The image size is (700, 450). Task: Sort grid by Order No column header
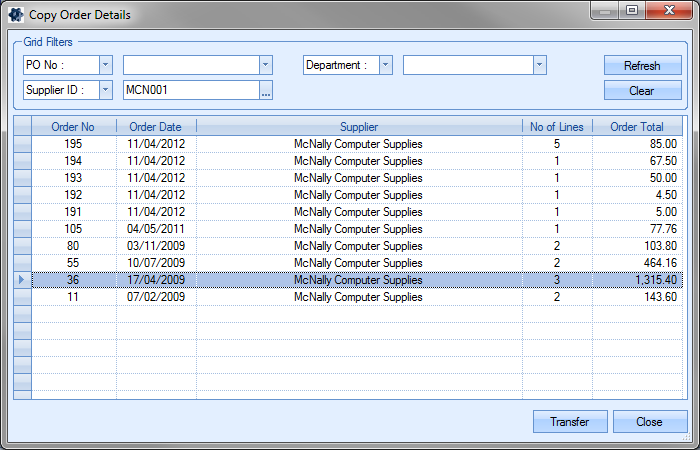point(73,127)
